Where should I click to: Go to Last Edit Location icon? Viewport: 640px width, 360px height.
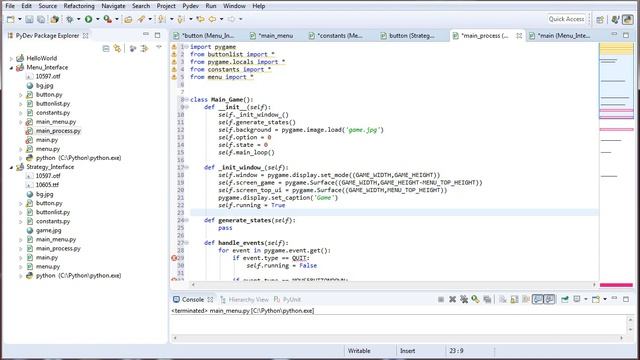200,19
